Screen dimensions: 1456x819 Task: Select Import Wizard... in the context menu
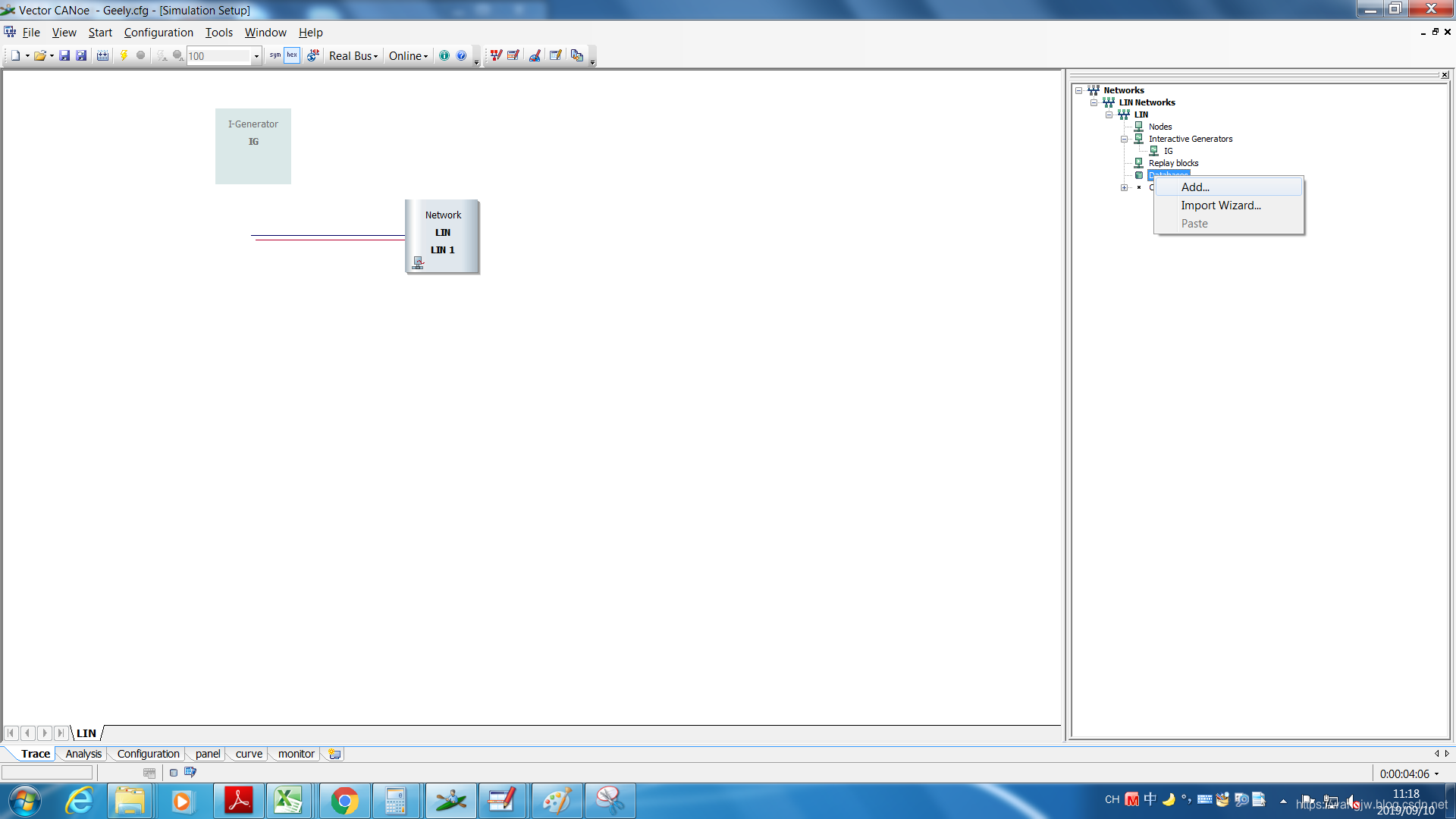(1221, 206)
